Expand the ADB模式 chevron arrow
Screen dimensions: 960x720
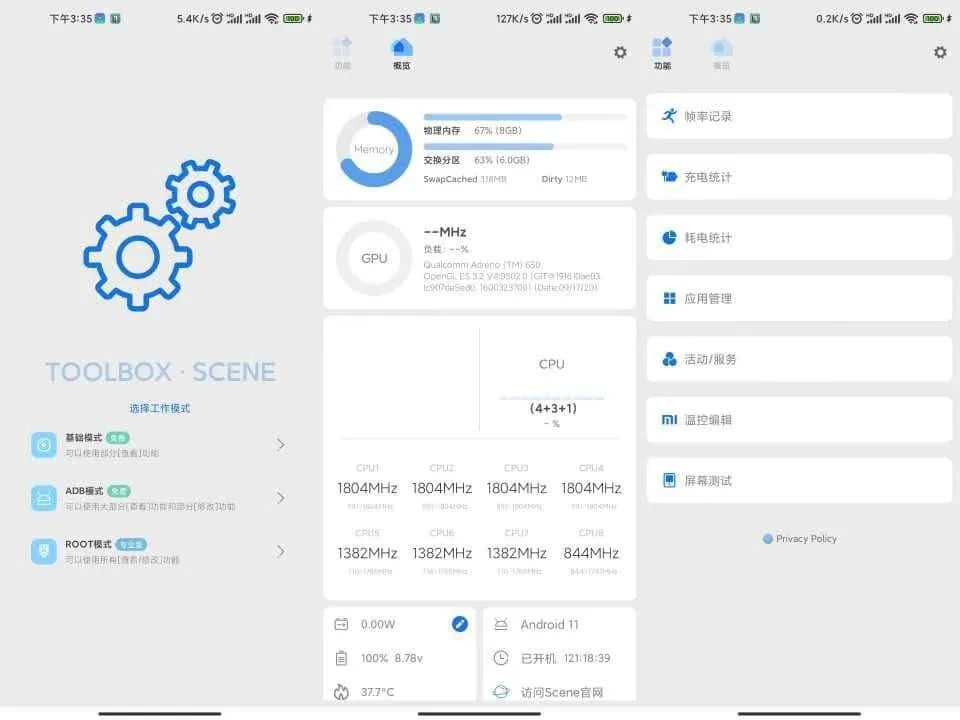[281, 498]
